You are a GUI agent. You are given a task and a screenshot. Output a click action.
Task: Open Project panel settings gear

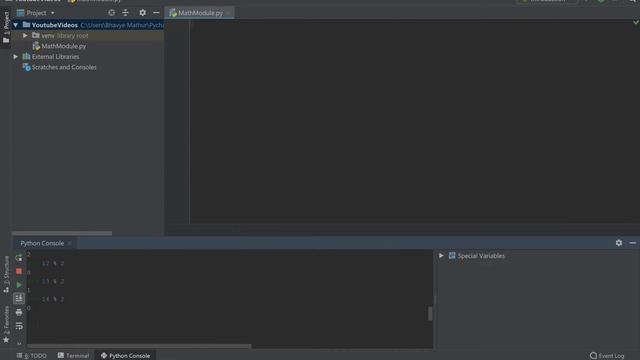coord(142,13)
